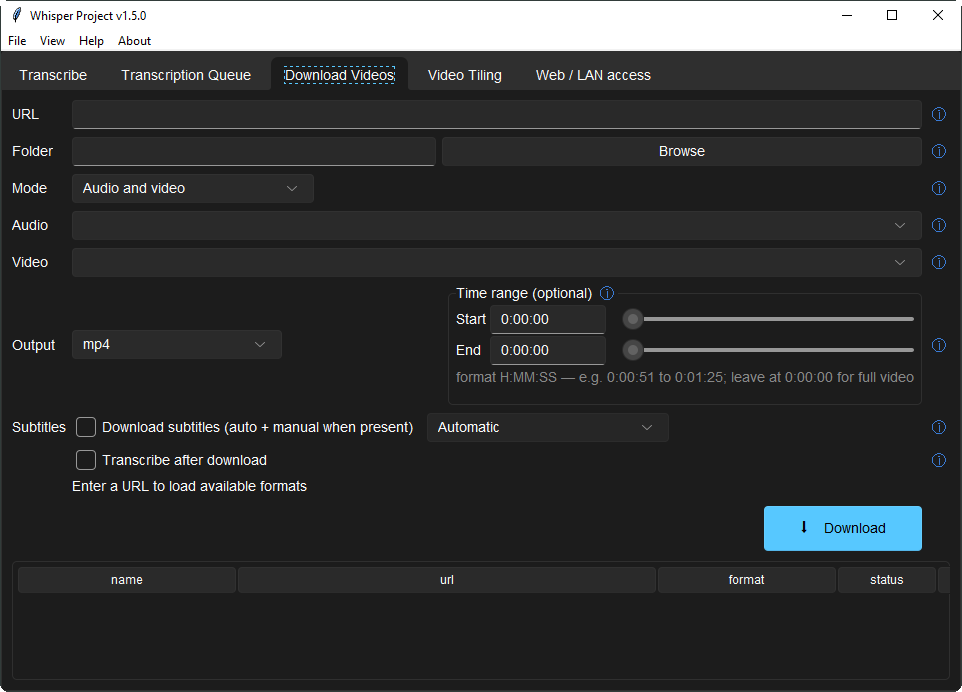Click the info icon on the Audio row
The image size is (962, 692).
click(x=939, y=225)
